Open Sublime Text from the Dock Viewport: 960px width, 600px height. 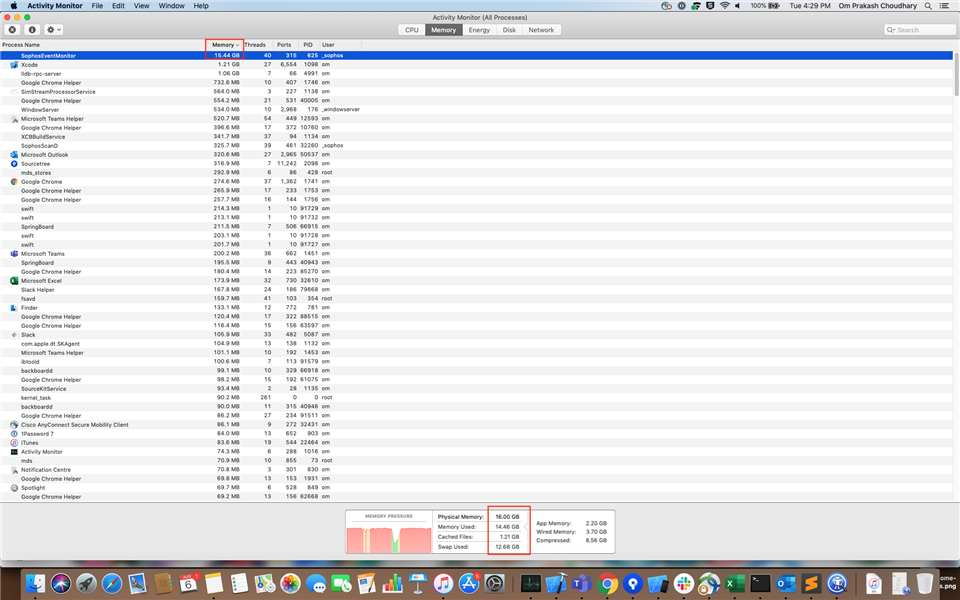click(811, 583)
